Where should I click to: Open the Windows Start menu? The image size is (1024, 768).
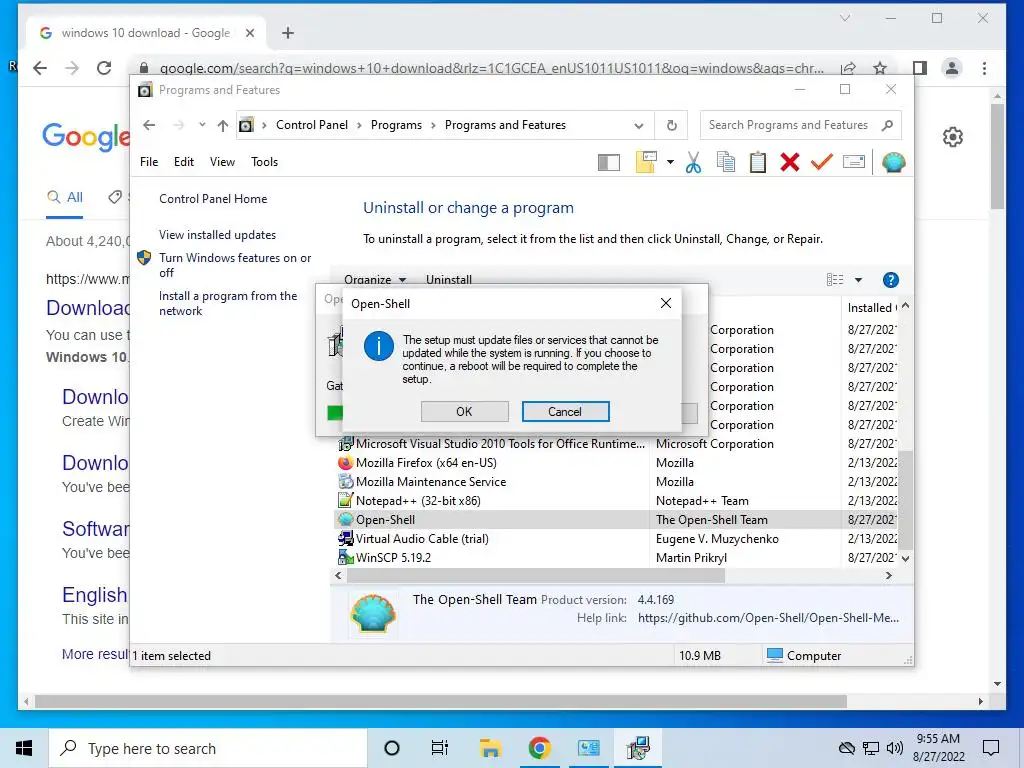coord(24,748)
